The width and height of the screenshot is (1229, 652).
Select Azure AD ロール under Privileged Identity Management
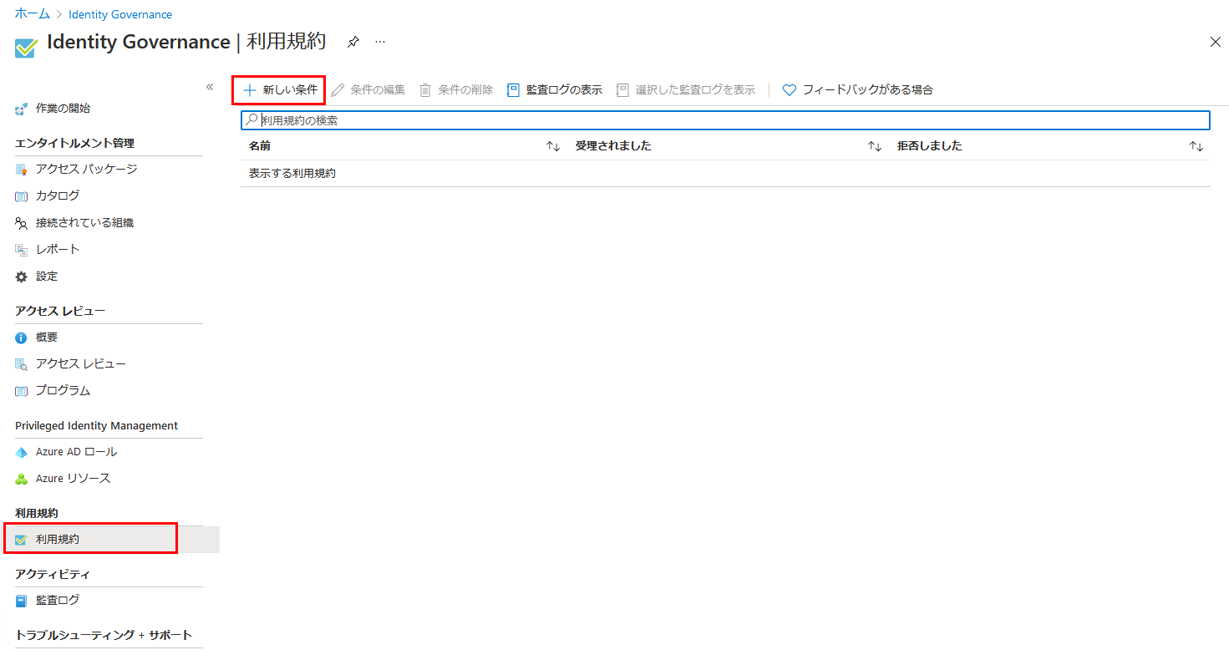pos(74,451)
